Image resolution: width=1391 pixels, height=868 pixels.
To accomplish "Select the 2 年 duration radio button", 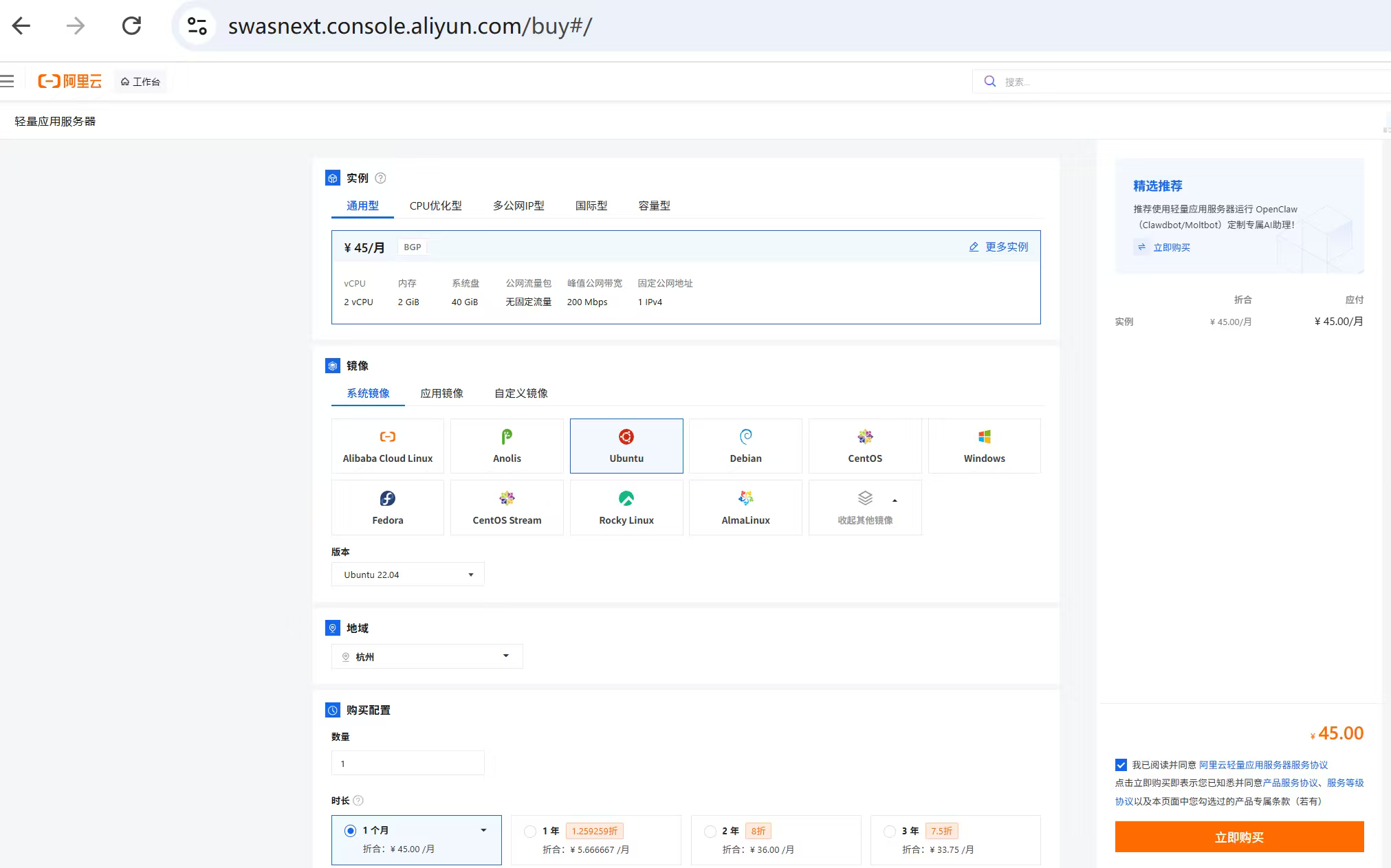I will 710,832.
